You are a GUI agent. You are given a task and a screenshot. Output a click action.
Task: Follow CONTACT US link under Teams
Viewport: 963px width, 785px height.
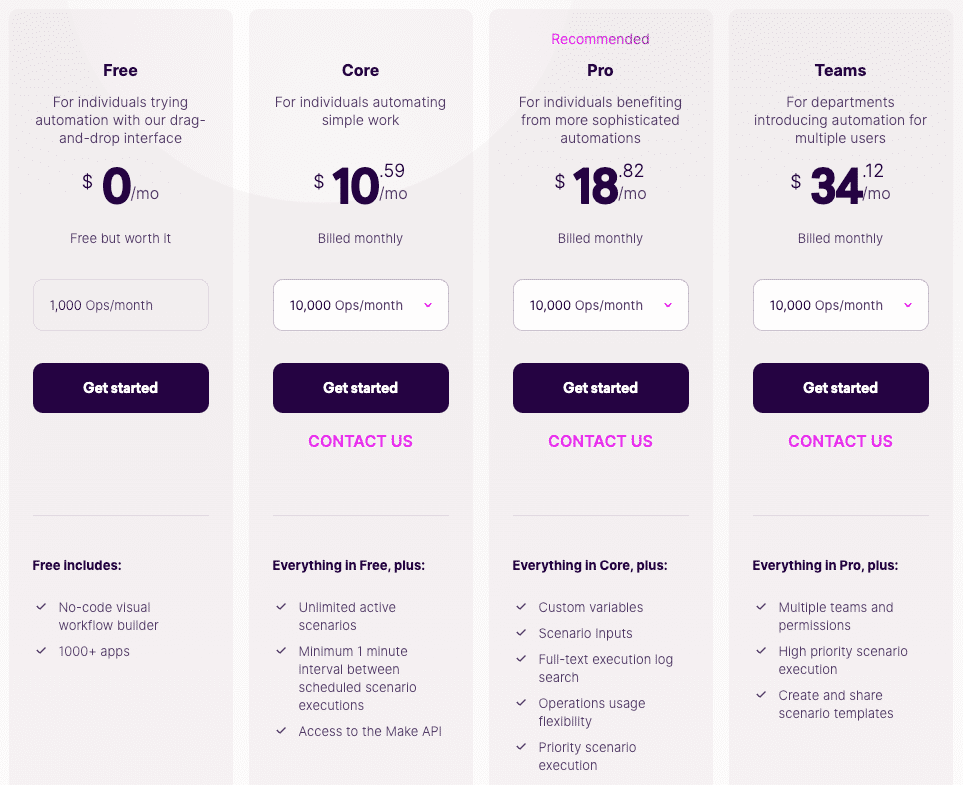click(840, 441)
